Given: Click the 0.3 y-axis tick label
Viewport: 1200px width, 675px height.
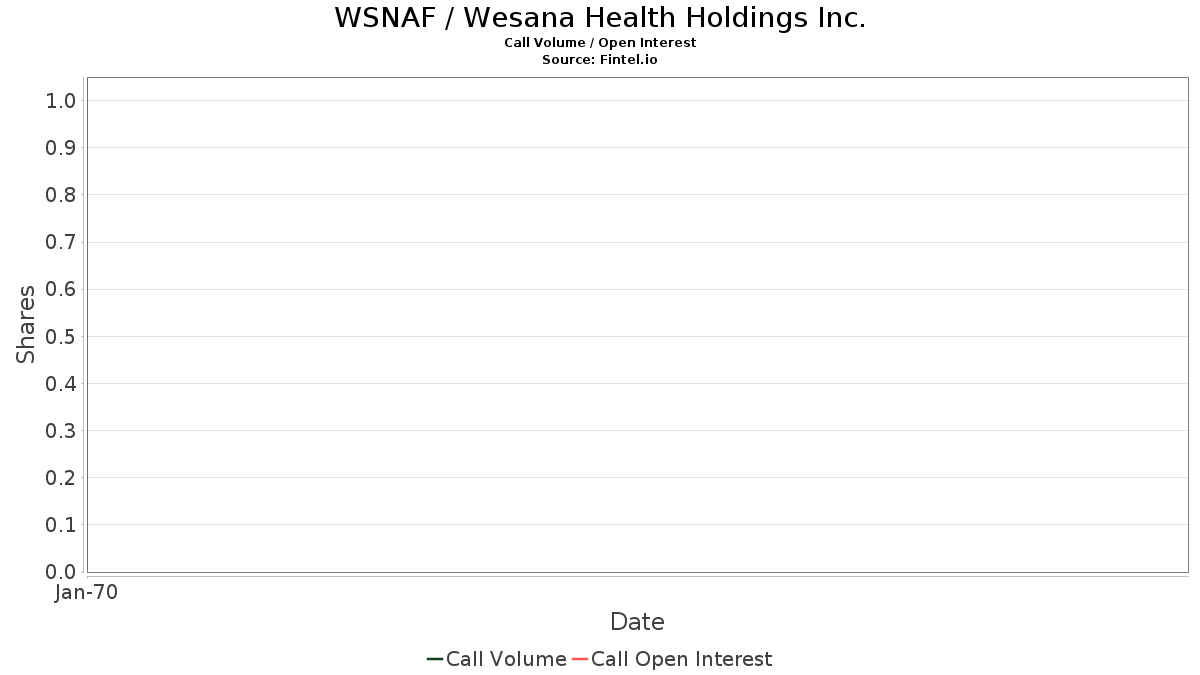Looking at the screenshot, I should click(61, 431).
